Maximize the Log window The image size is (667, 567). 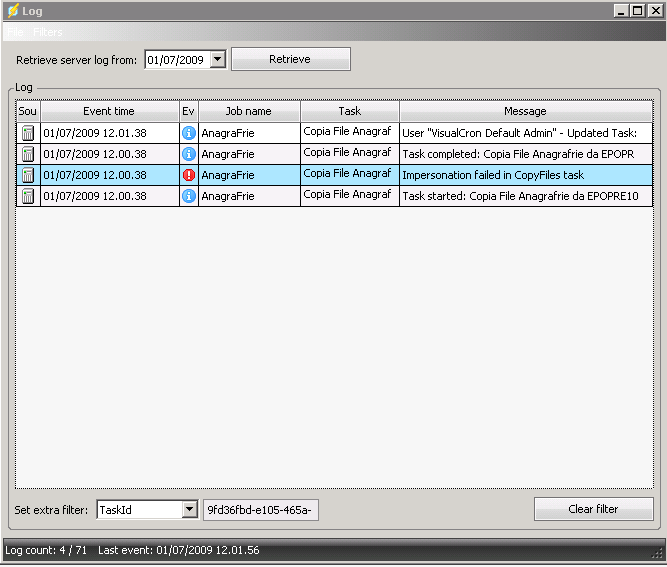coord(638,11)
